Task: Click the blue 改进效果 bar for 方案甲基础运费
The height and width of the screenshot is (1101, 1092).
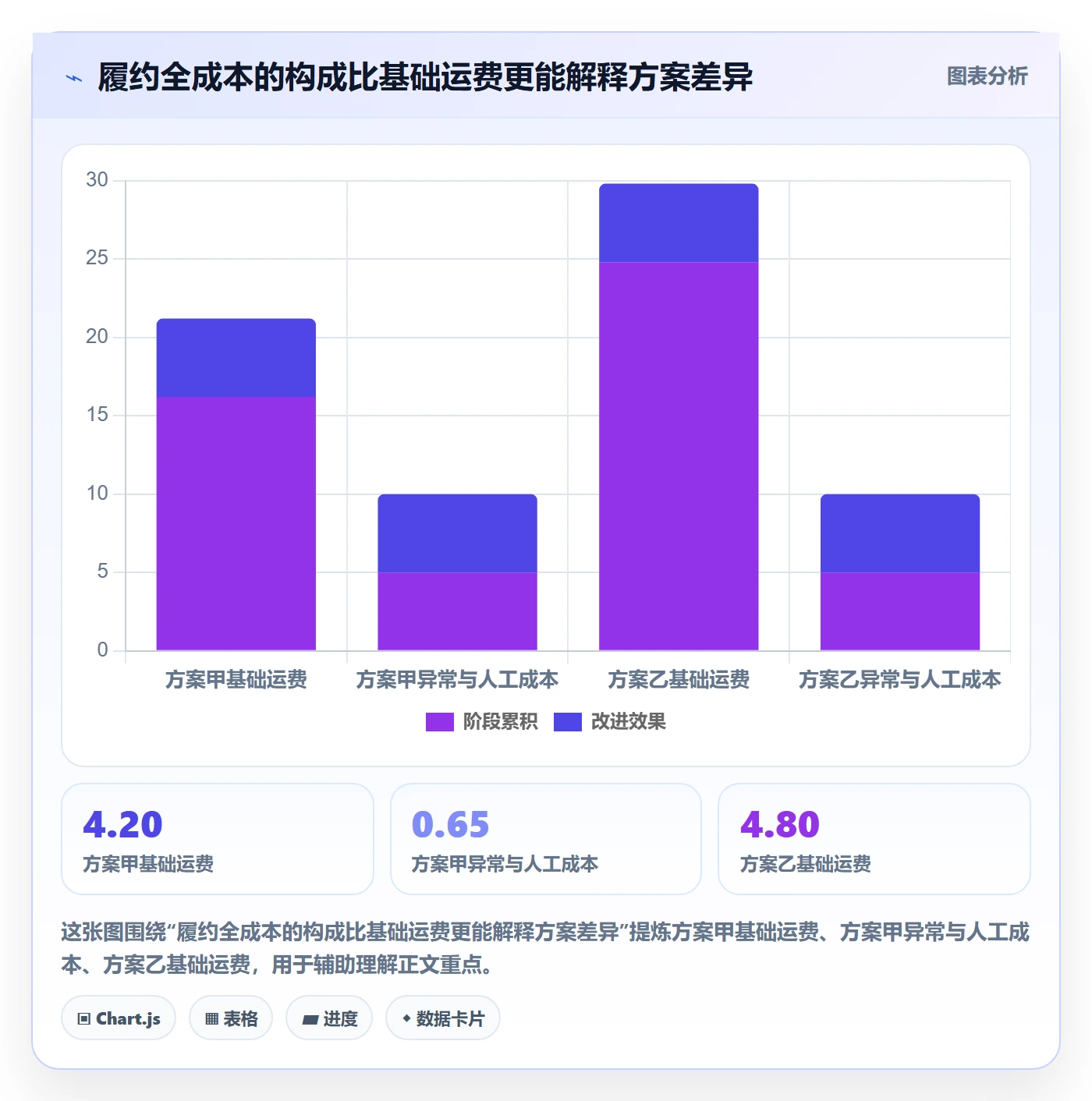Action: tap(236, 358)
